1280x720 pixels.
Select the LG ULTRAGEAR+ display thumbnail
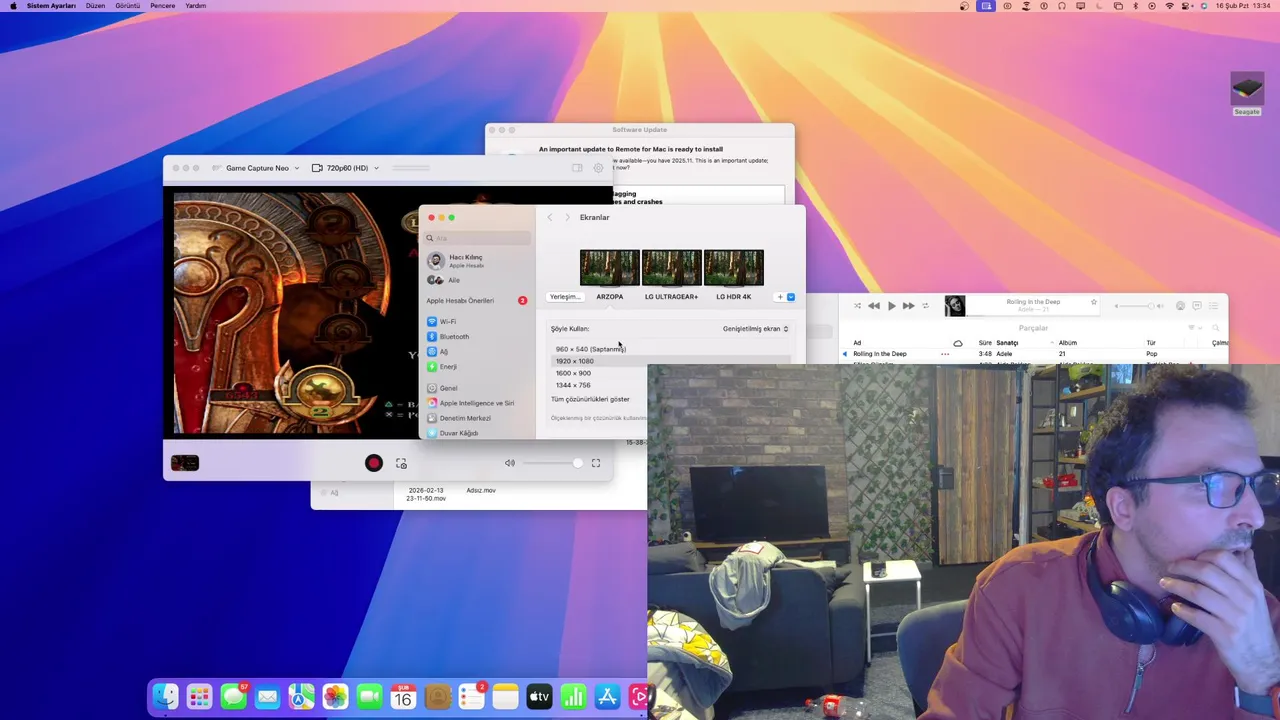(x=671, y=268)
